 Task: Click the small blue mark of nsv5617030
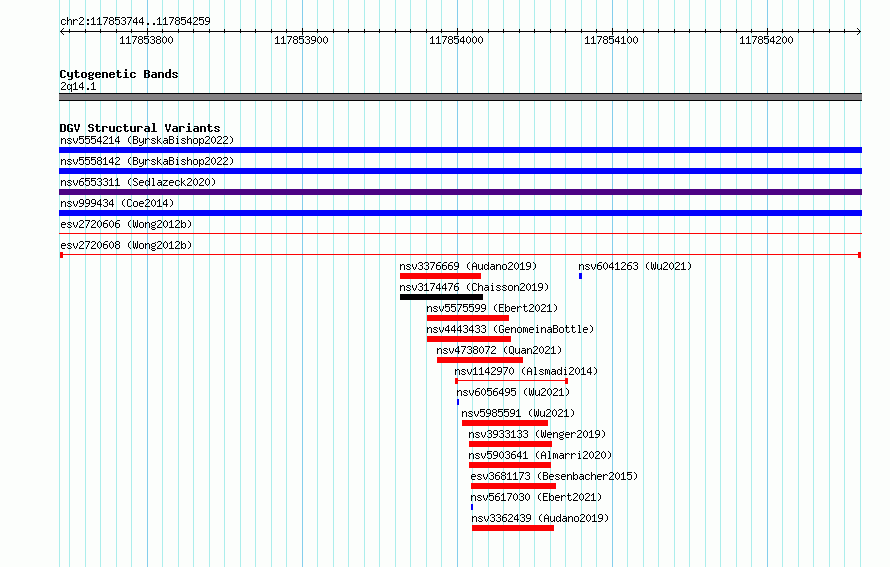pyautogui.click(x=472, y=507)
